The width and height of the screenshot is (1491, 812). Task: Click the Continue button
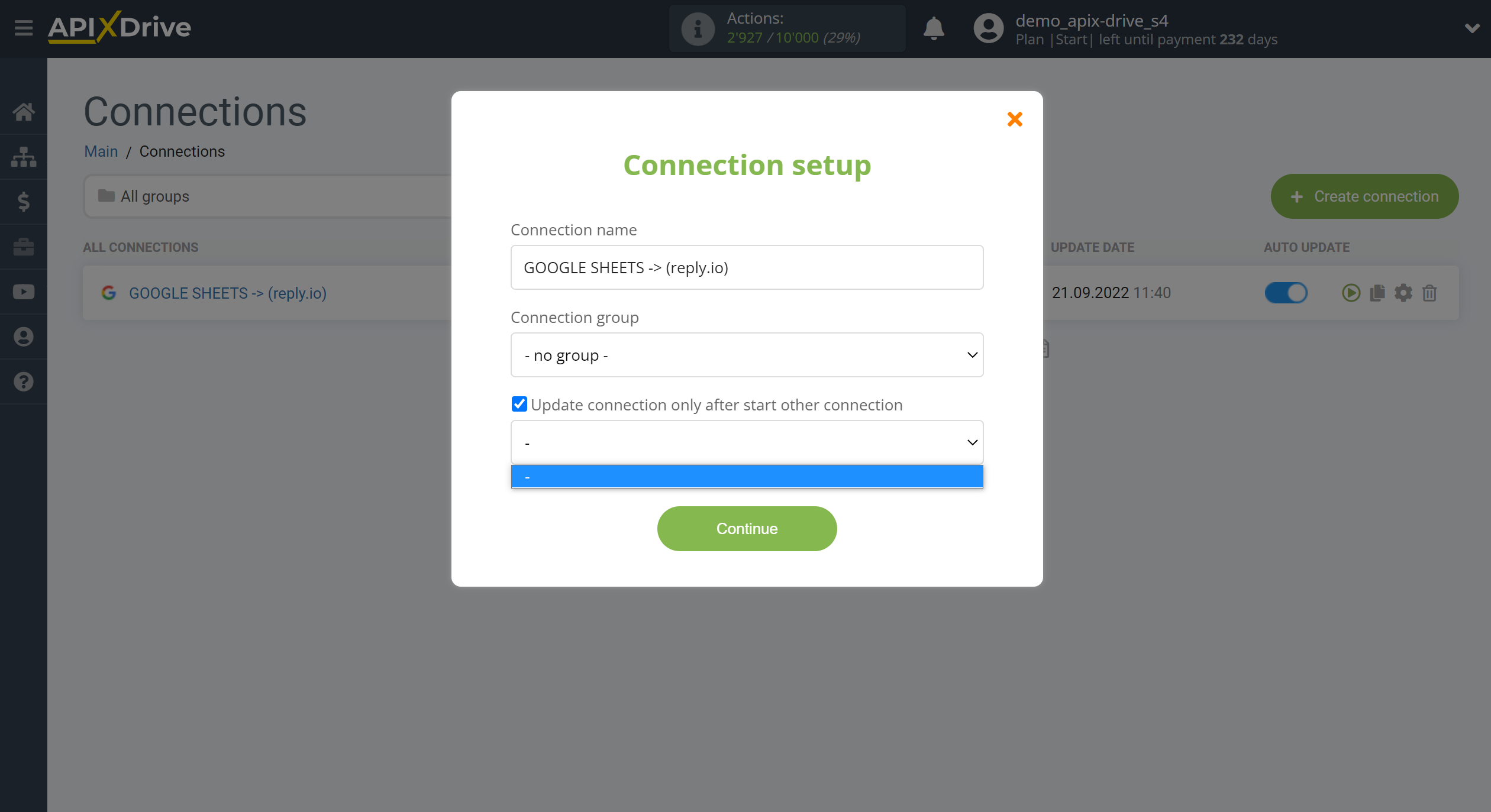[x=747, y=528]
